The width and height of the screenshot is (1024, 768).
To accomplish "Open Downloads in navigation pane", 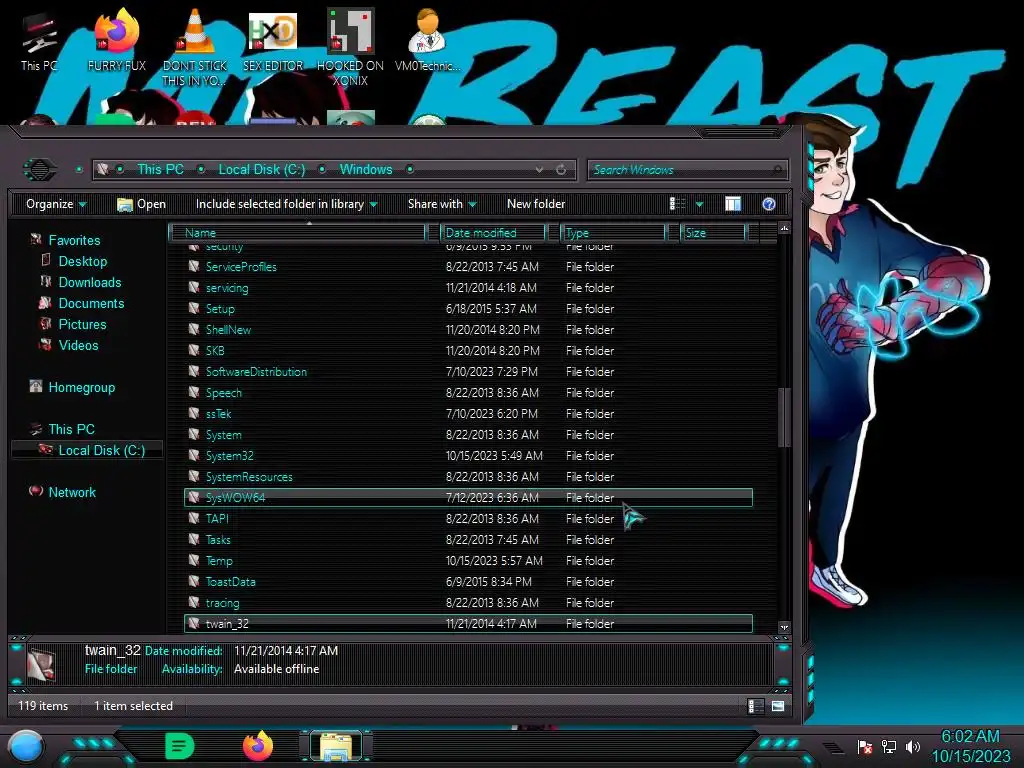I will tap(89, 282).
